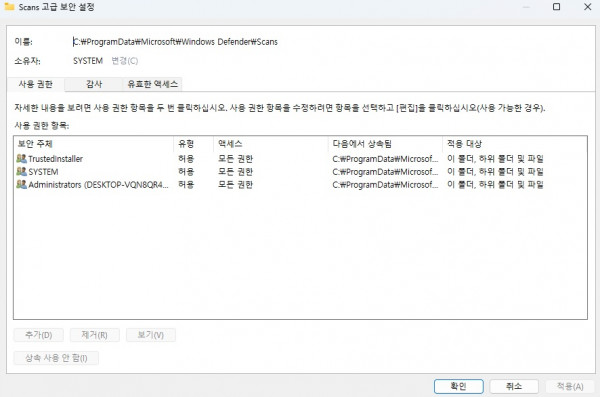Click 허용 type in Administrators row
Viewport: 600px width, 397px height.
click(x=186, y=185)
